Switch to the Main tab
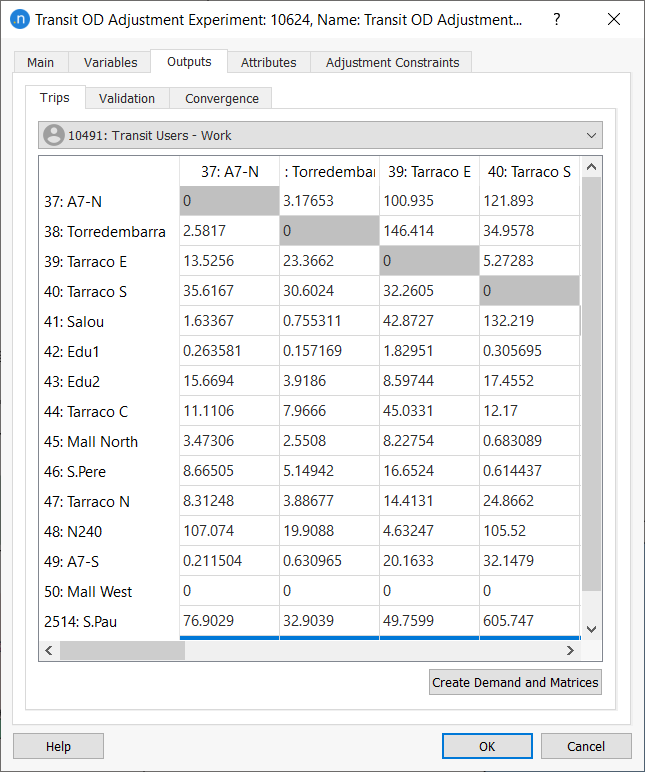This screenshot has width=645, height=772. pyautogui.click(x=40, y=63)
